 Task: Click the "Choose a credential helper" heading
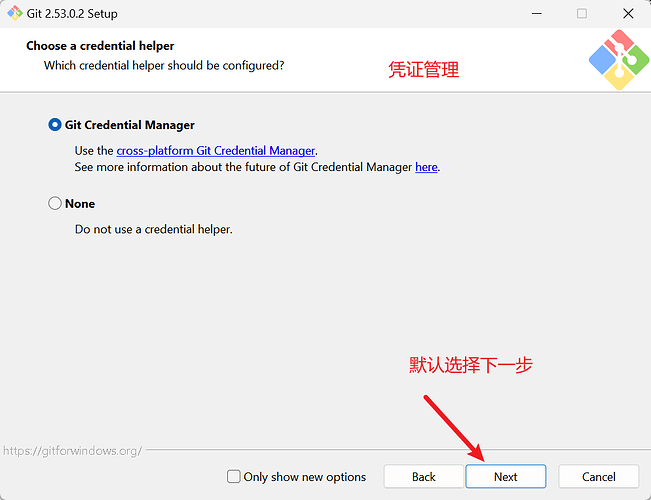click(x=100, y=46)
